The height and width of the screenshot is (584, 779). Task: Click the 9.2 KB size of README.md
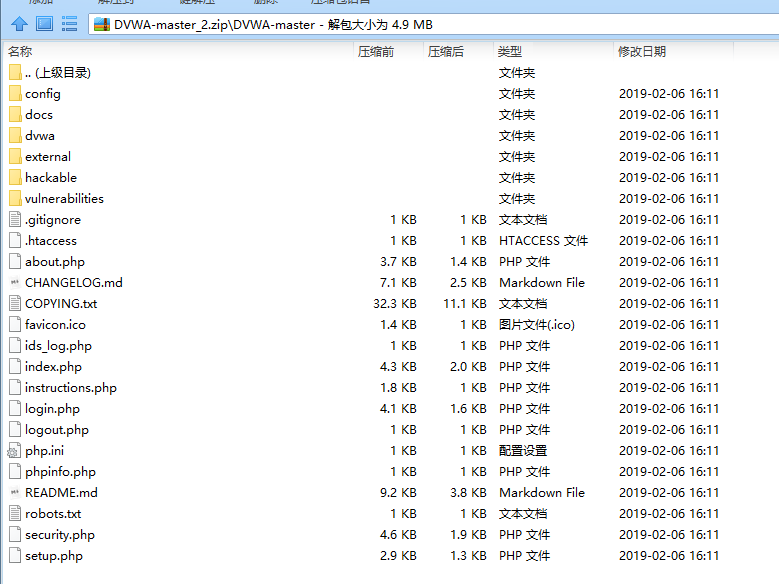coord(398,493)
